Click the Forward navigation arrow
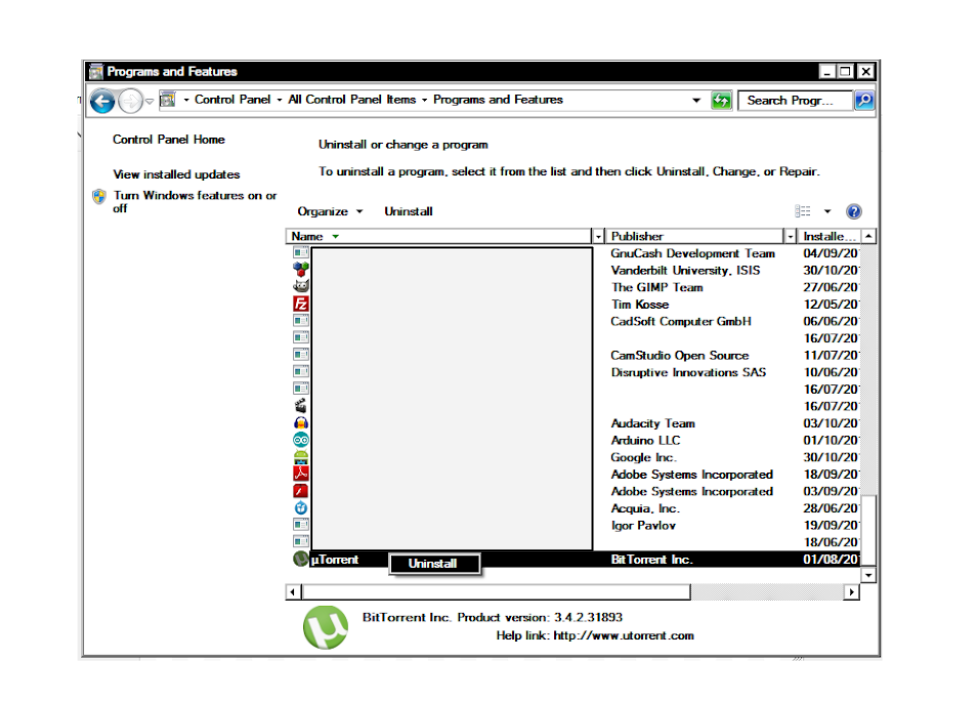Screen dimensions: 960x720 tap(130, 101)
